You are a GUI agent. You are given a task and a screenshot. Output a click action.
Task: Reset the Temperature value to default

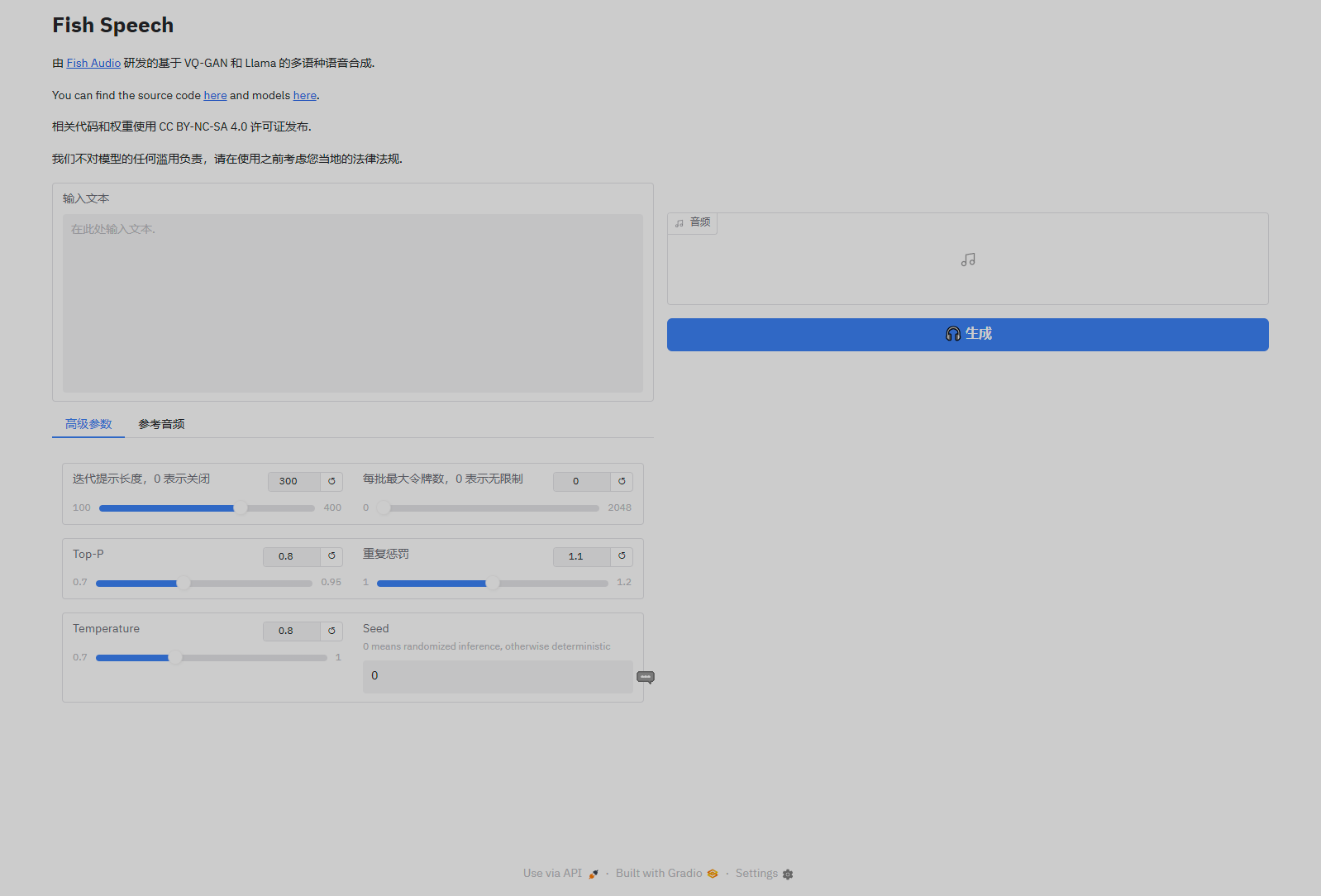click(x=331, y=631)
